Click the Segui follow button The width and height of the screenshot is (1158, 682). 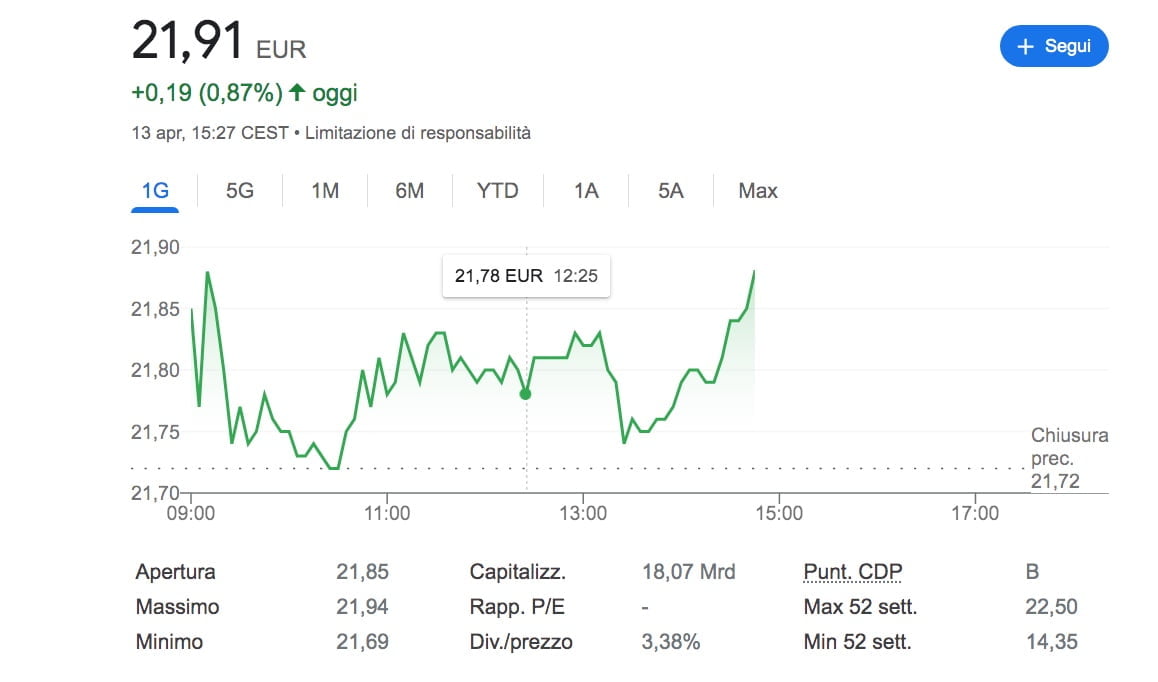[1054, 46]
